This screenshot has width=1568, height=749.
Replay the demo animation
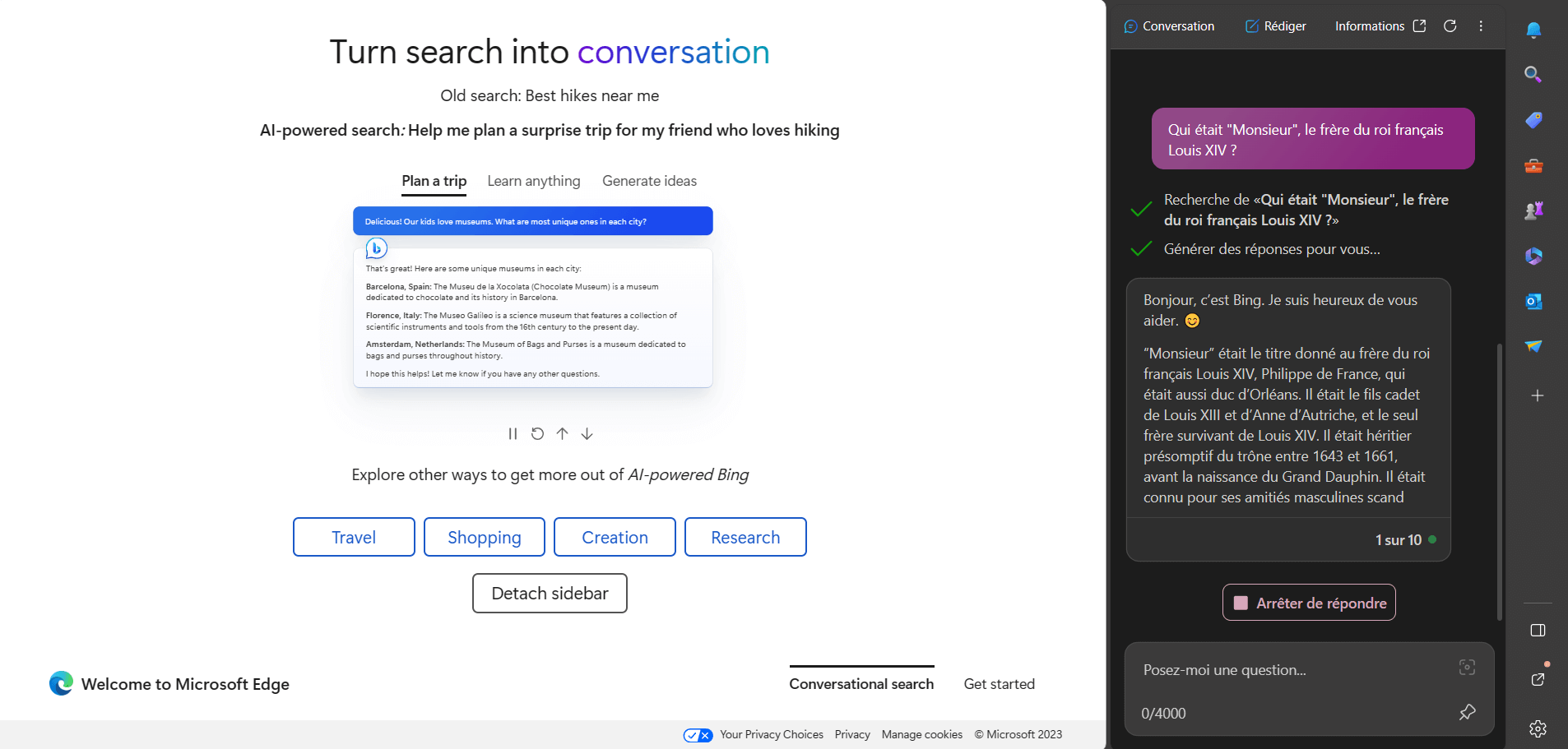click(537, 433)
